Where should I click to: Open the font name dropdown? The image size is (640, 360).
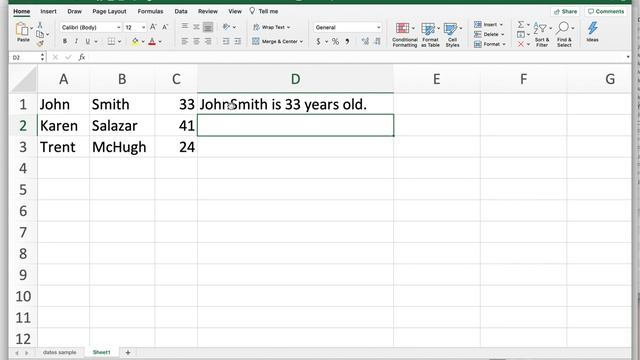coord(118,27)
